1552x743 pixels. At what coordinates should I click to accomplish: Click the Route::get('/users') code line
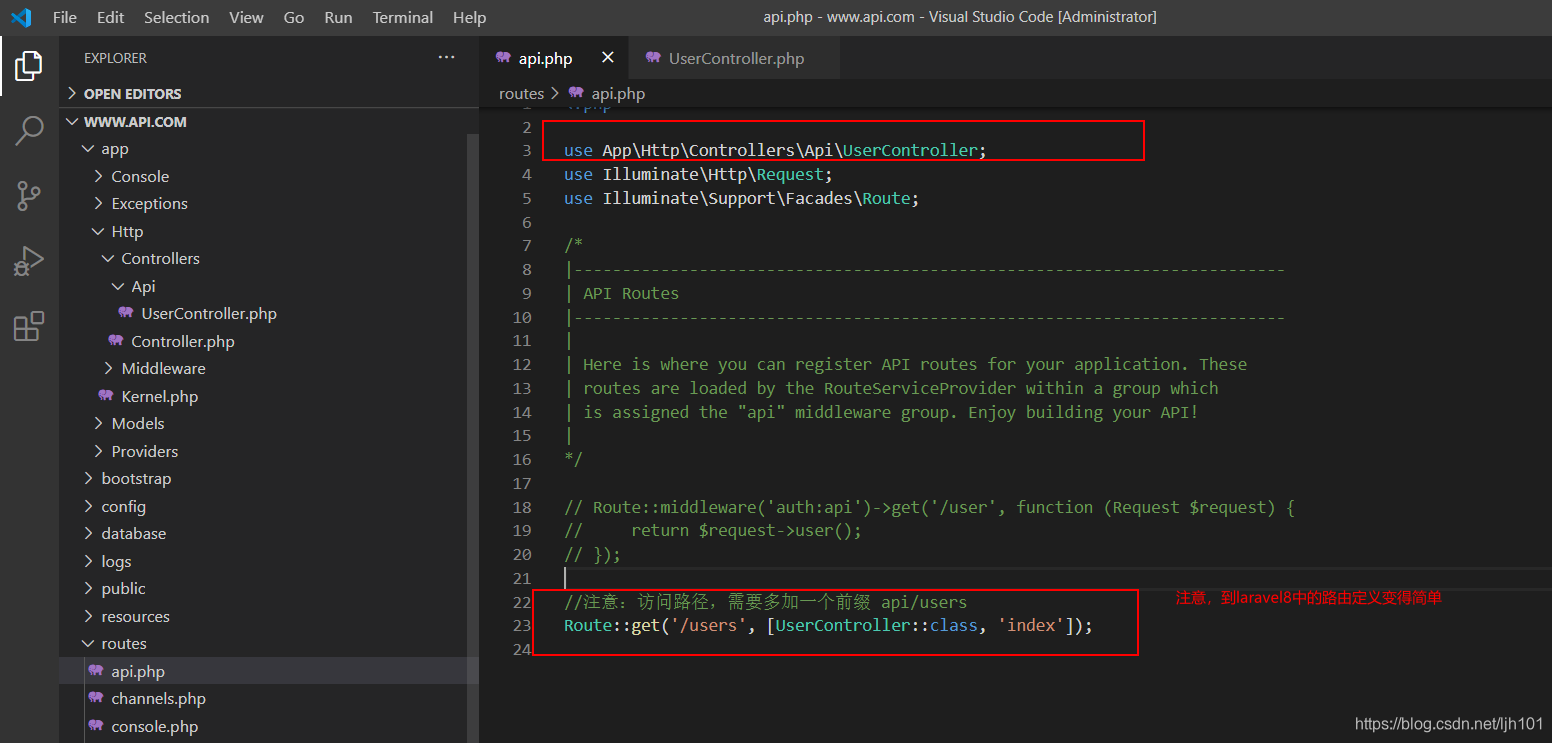click(x=828, y=626)
